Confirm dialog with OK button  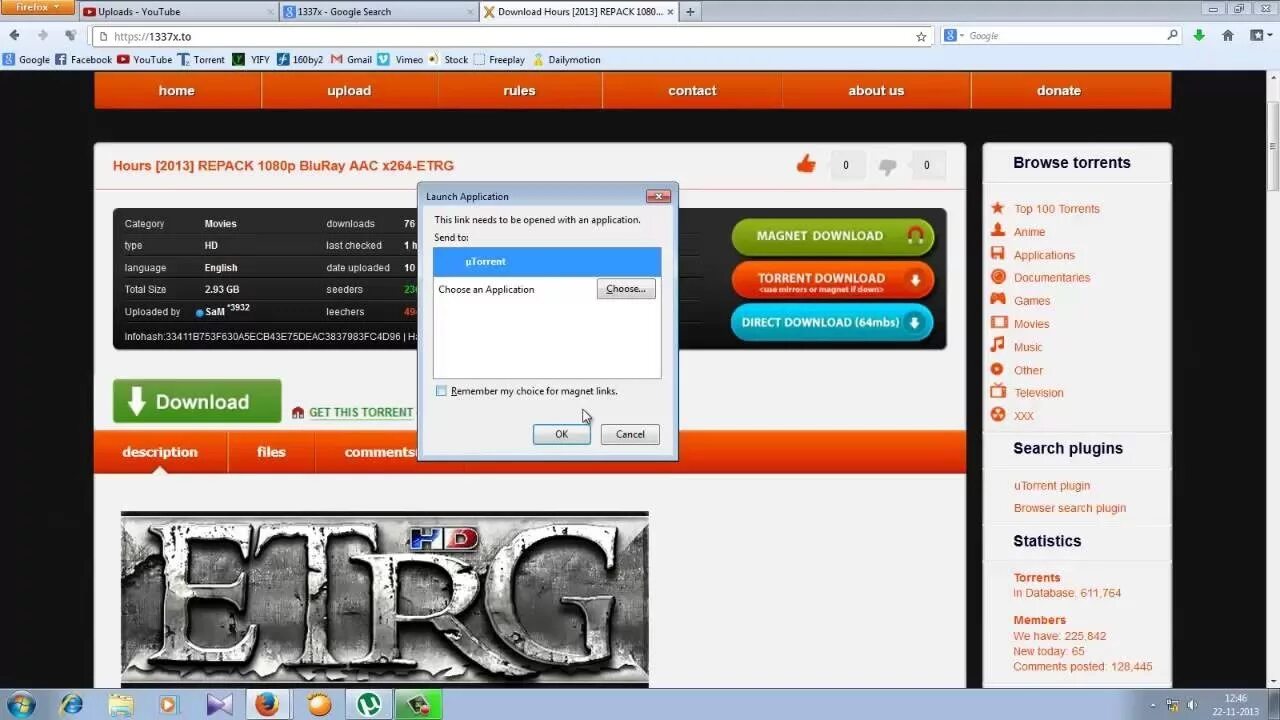pos(561,434)
